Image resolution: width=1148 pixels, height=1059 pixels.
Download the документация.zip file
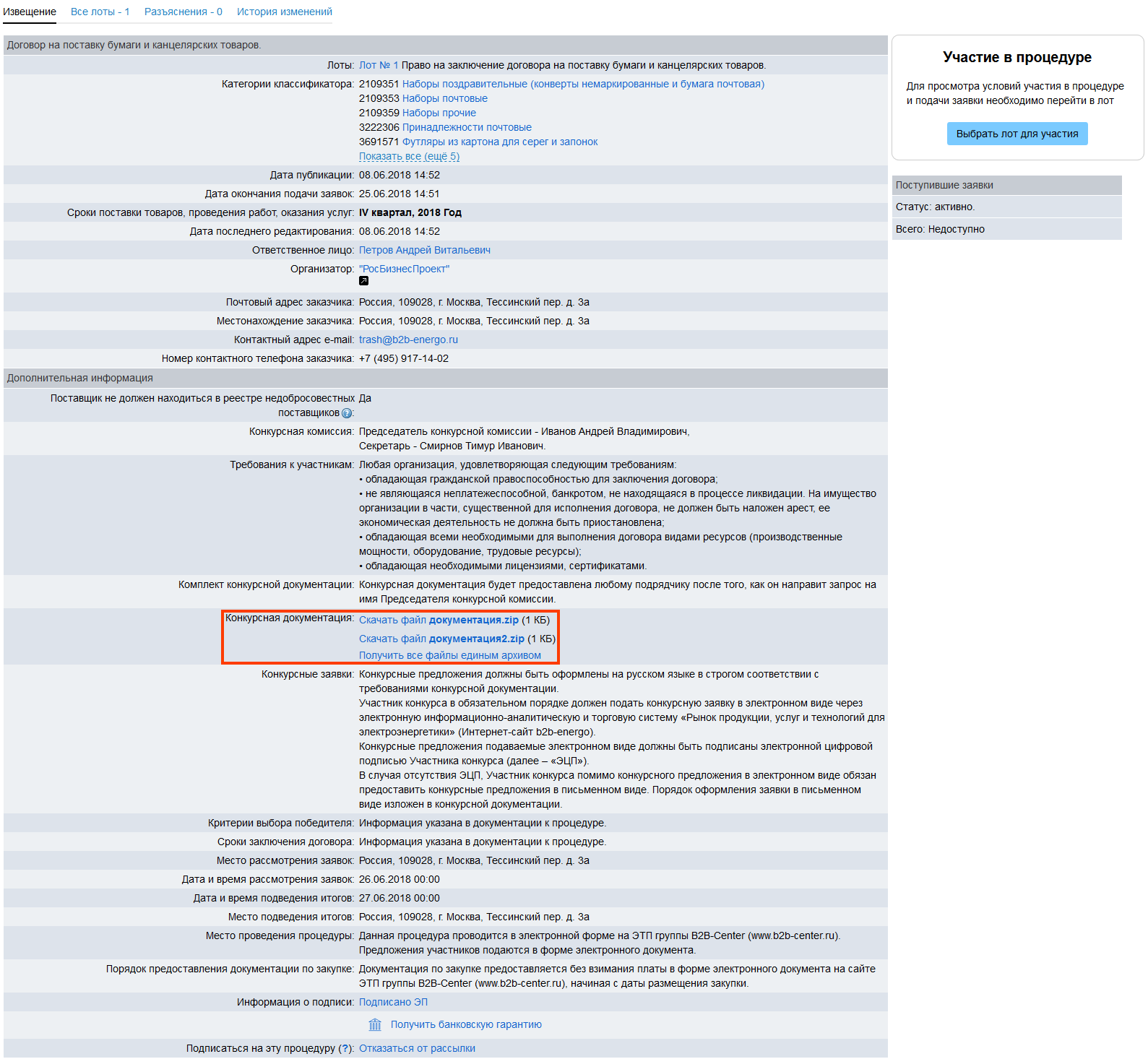(x=439, y=620)
